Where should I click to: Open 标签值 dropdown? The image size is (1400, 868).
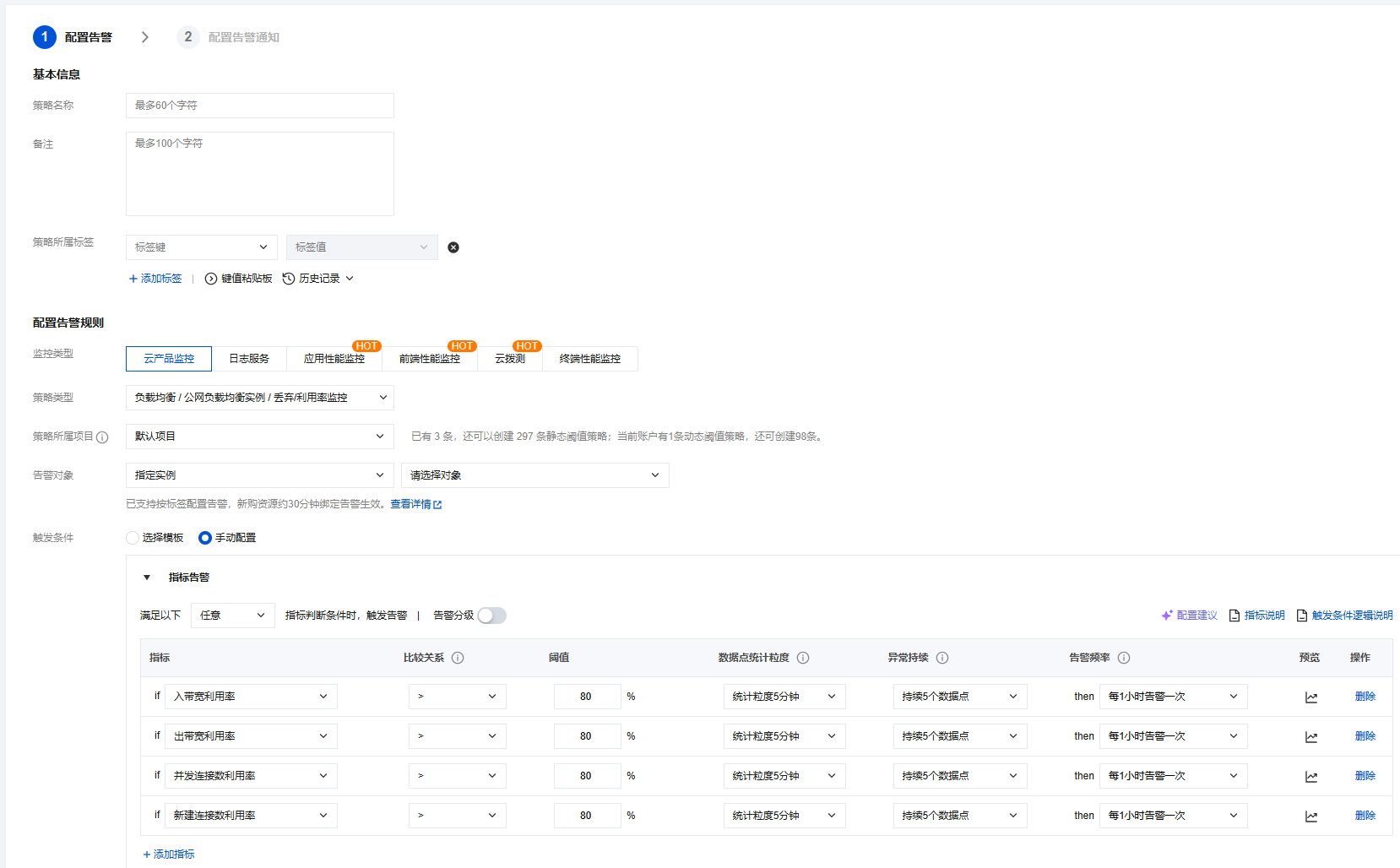point(362,247)
